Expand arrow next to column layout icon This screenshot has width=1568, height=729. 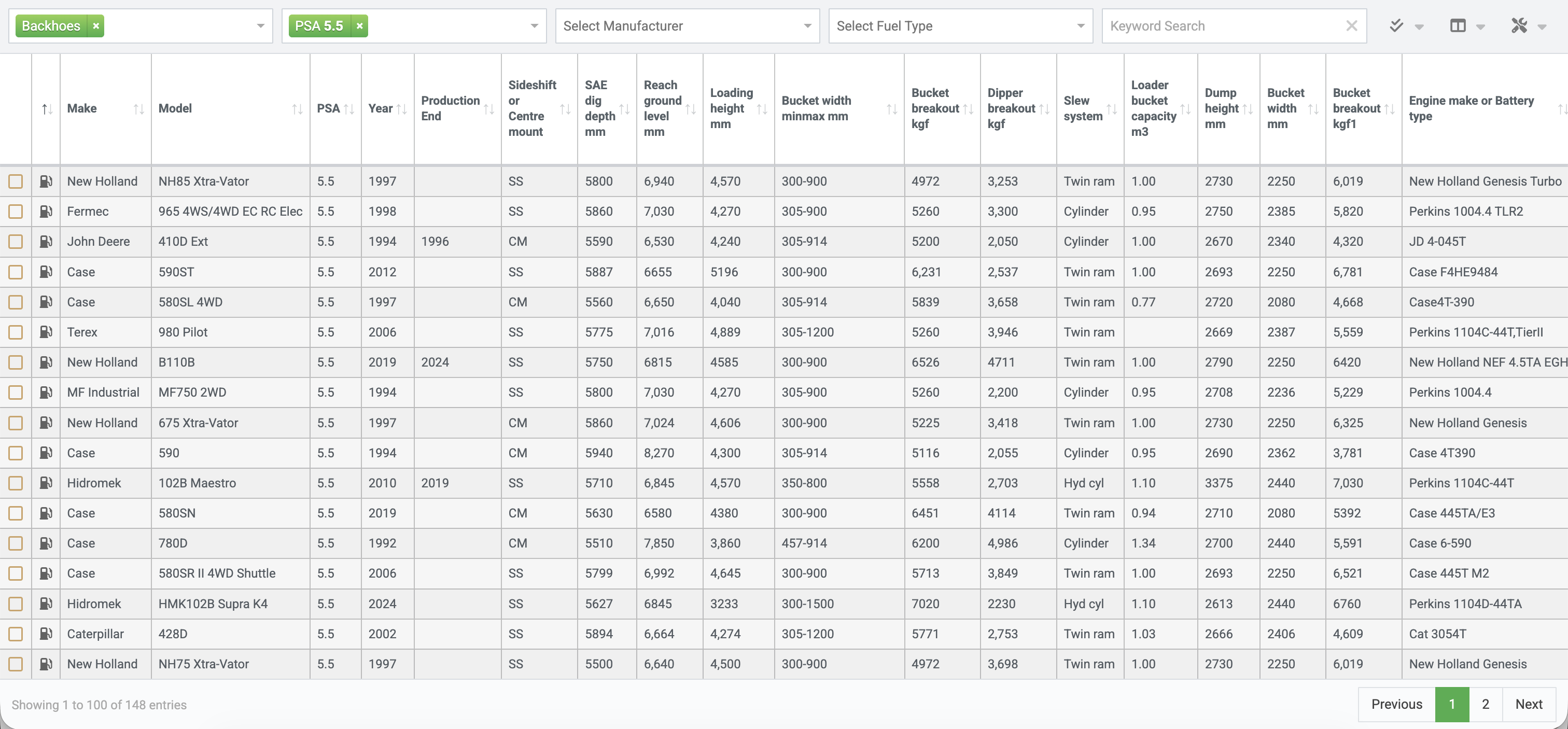1480,27
